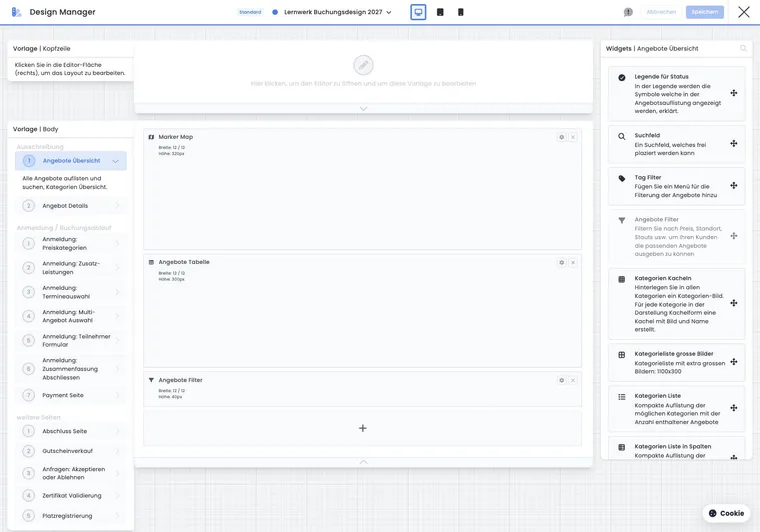This screenshot has height=532, width=760.
Task: Open Anmeldung: Preiskategorien template
Action: point(71,243)
